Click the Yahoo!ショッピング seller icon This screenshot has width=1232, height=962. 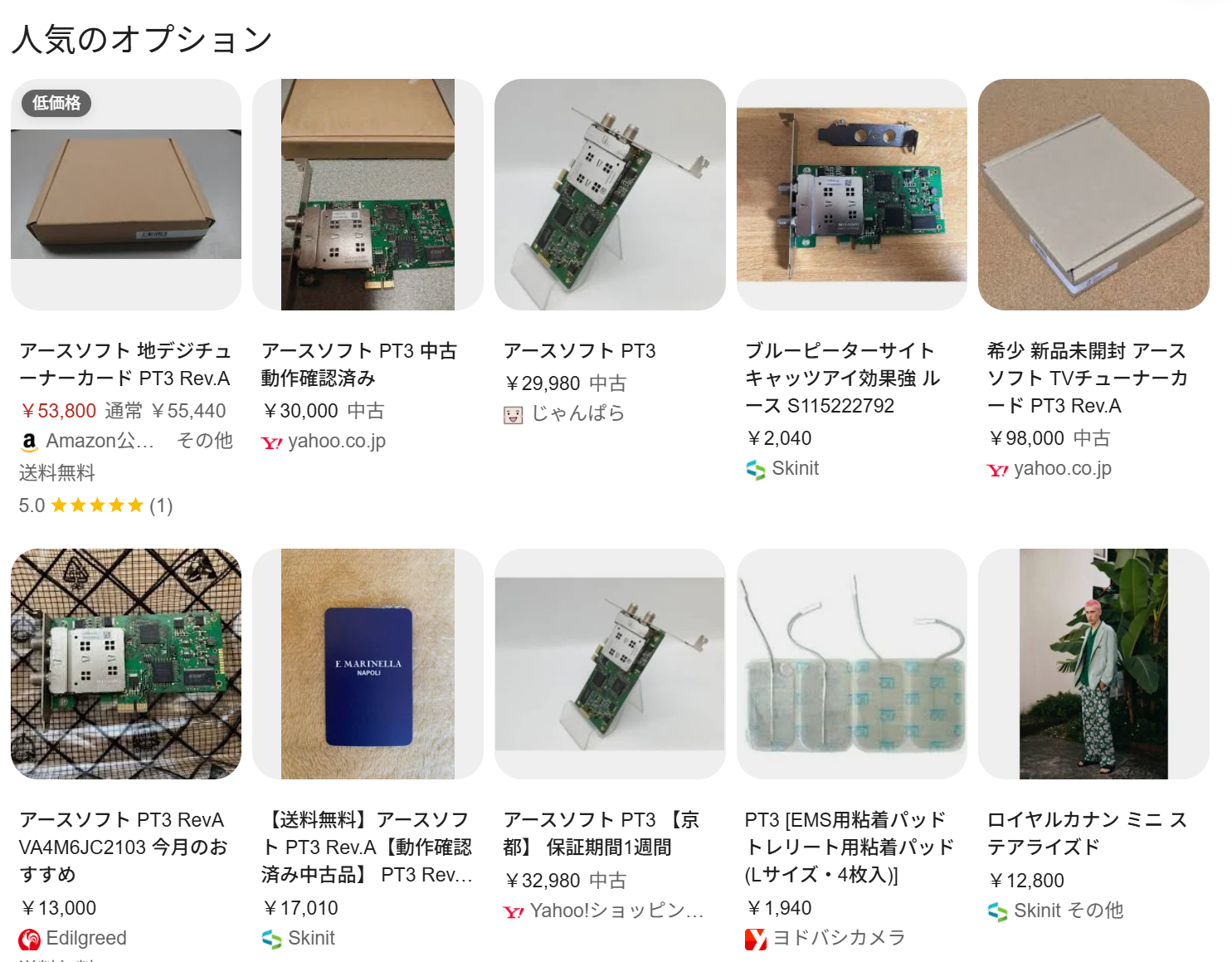point(514,912)
